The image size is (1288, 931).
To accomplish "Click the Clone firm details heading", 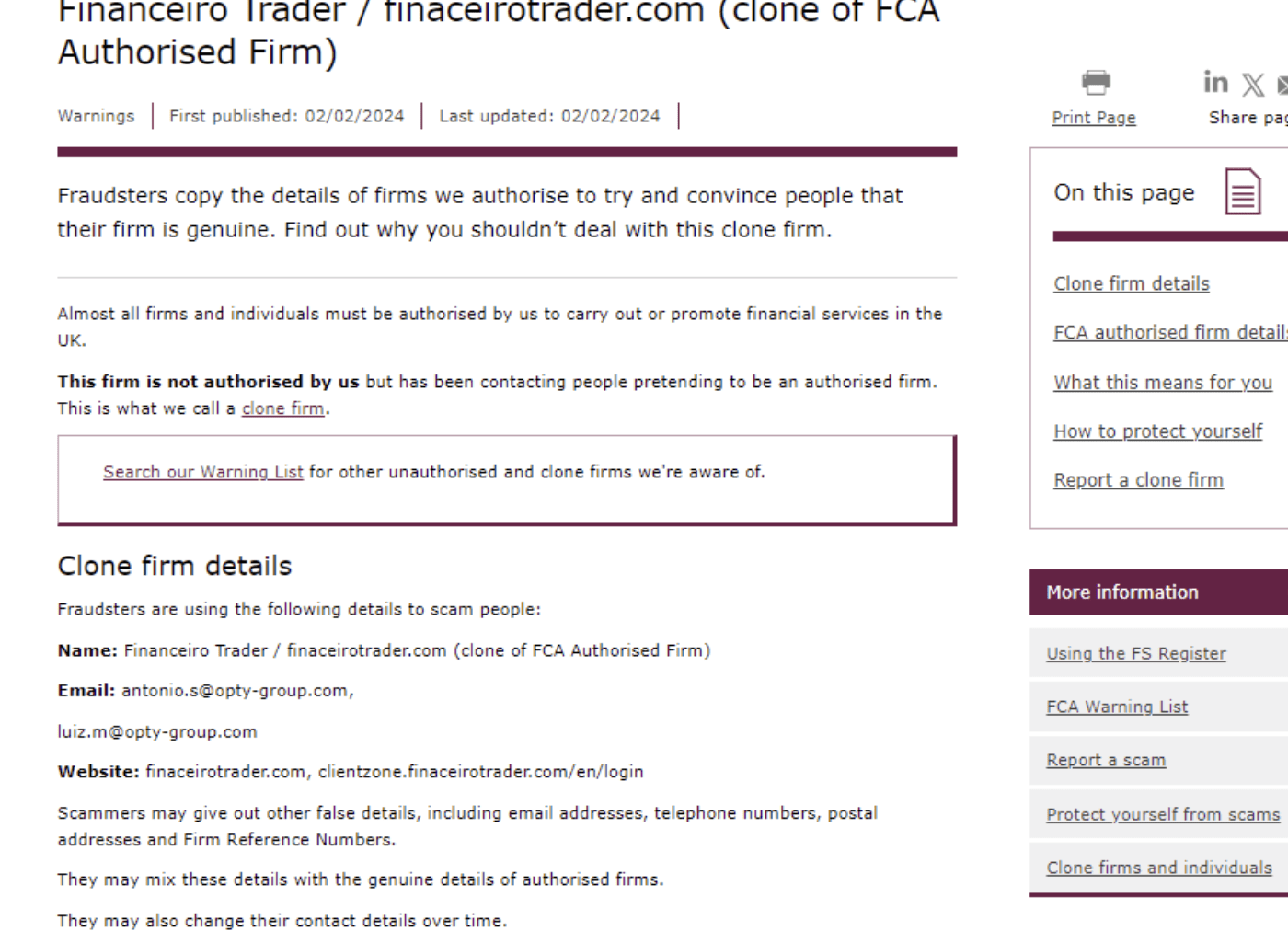I will [x=174, y=566].
